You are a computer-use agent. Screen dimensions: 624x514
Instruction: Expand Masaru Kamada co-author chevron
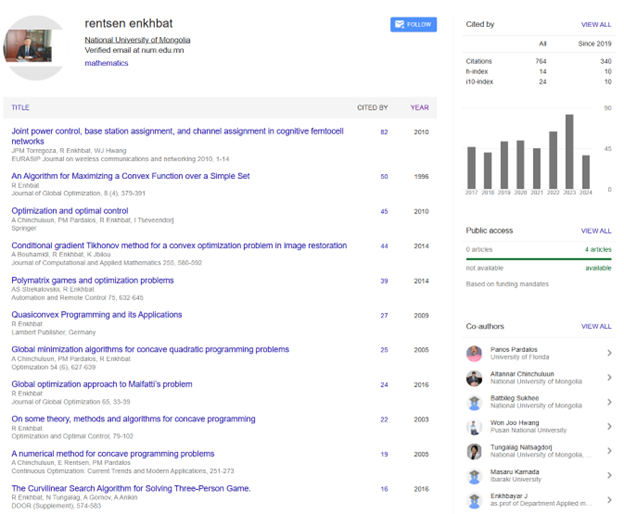pos(609,474)
